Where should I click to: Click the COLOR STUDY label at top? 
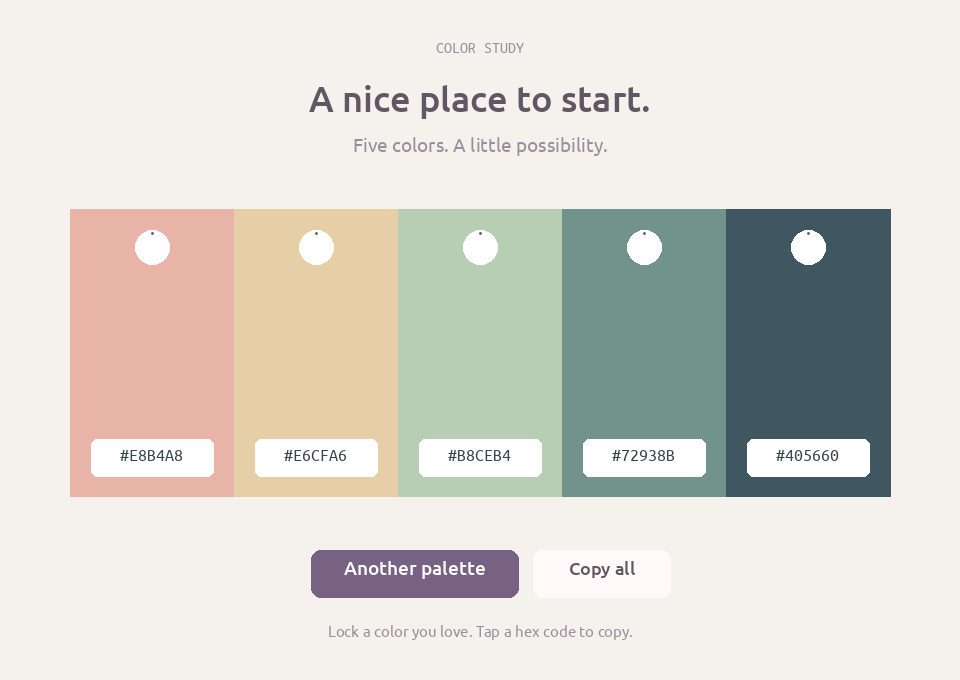click(x=480, y=48)
